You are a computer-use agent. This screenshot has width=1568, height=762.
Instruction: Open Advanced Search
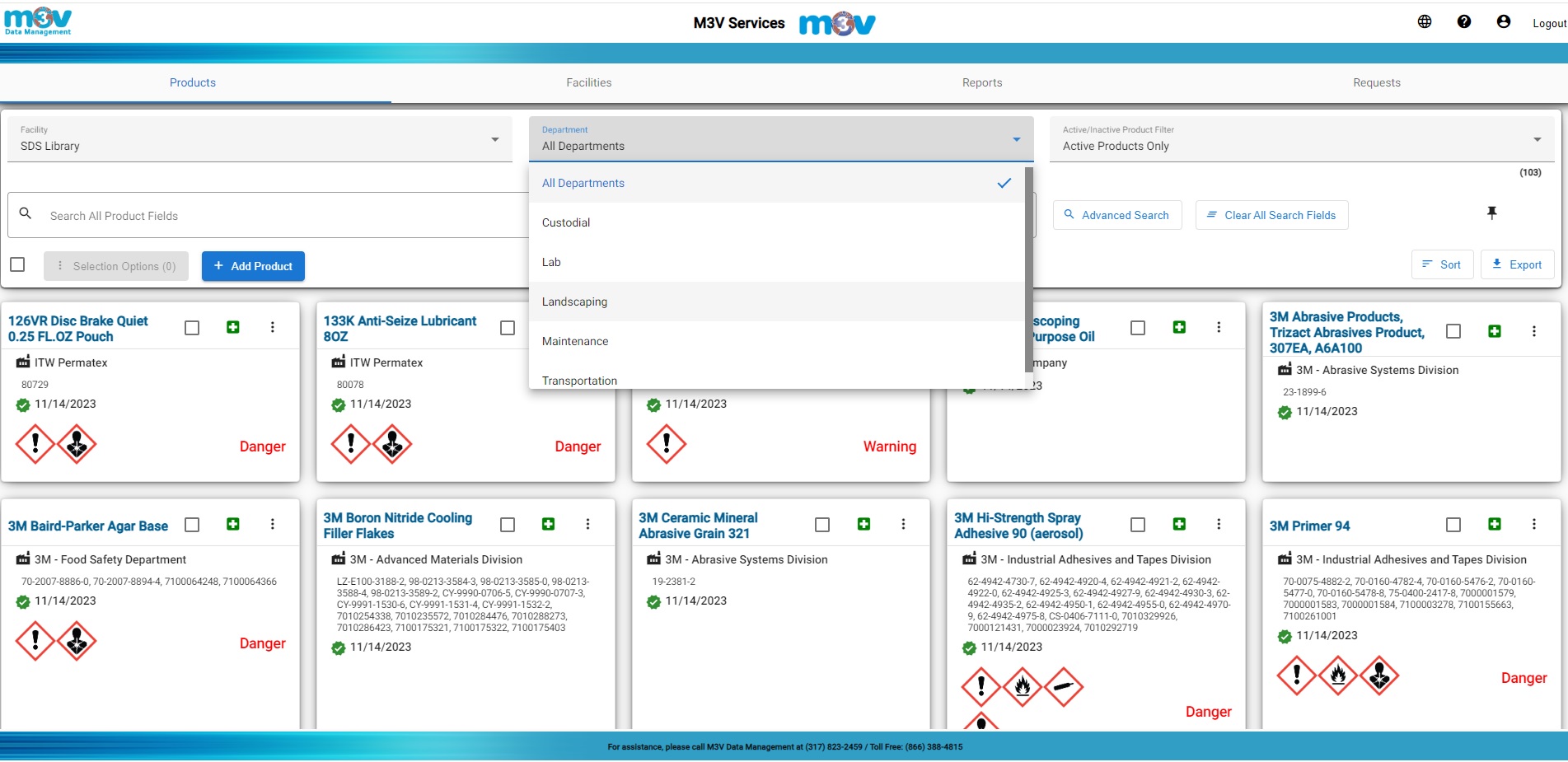point(1117,215)
